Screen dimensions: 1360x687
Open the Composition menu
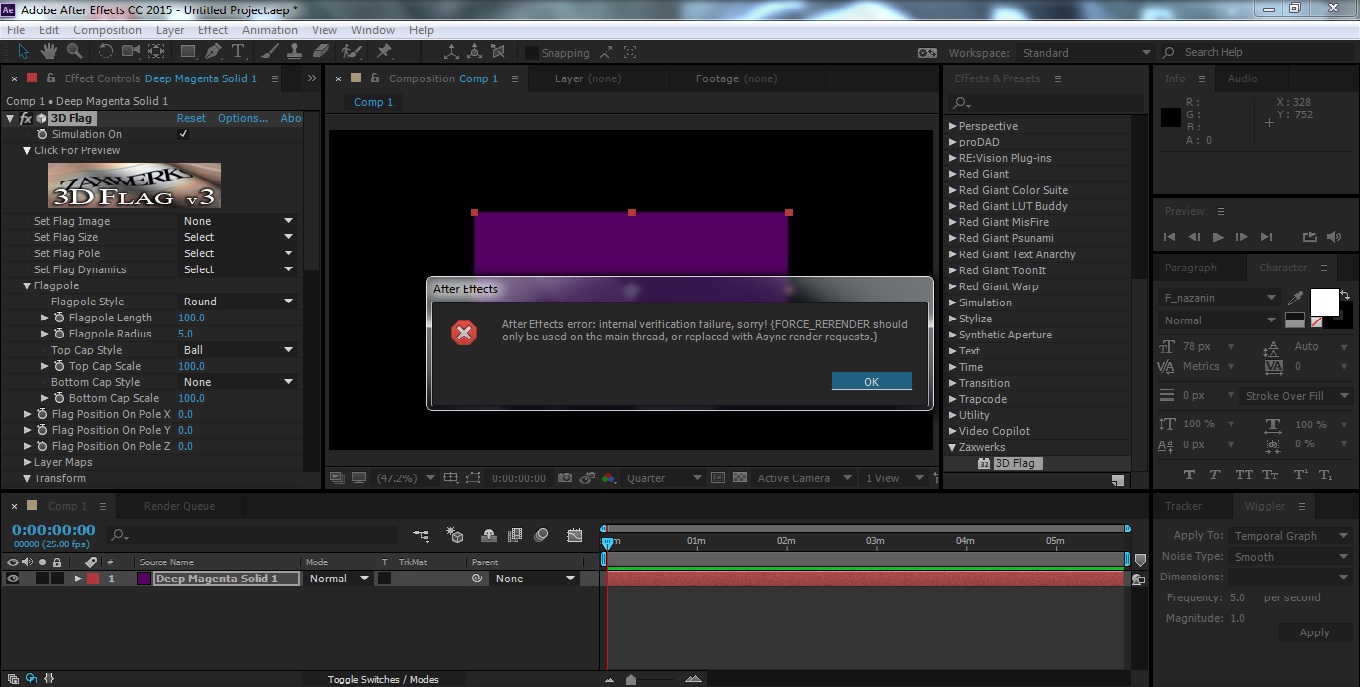pyautogui.click(x=107, y=30)
